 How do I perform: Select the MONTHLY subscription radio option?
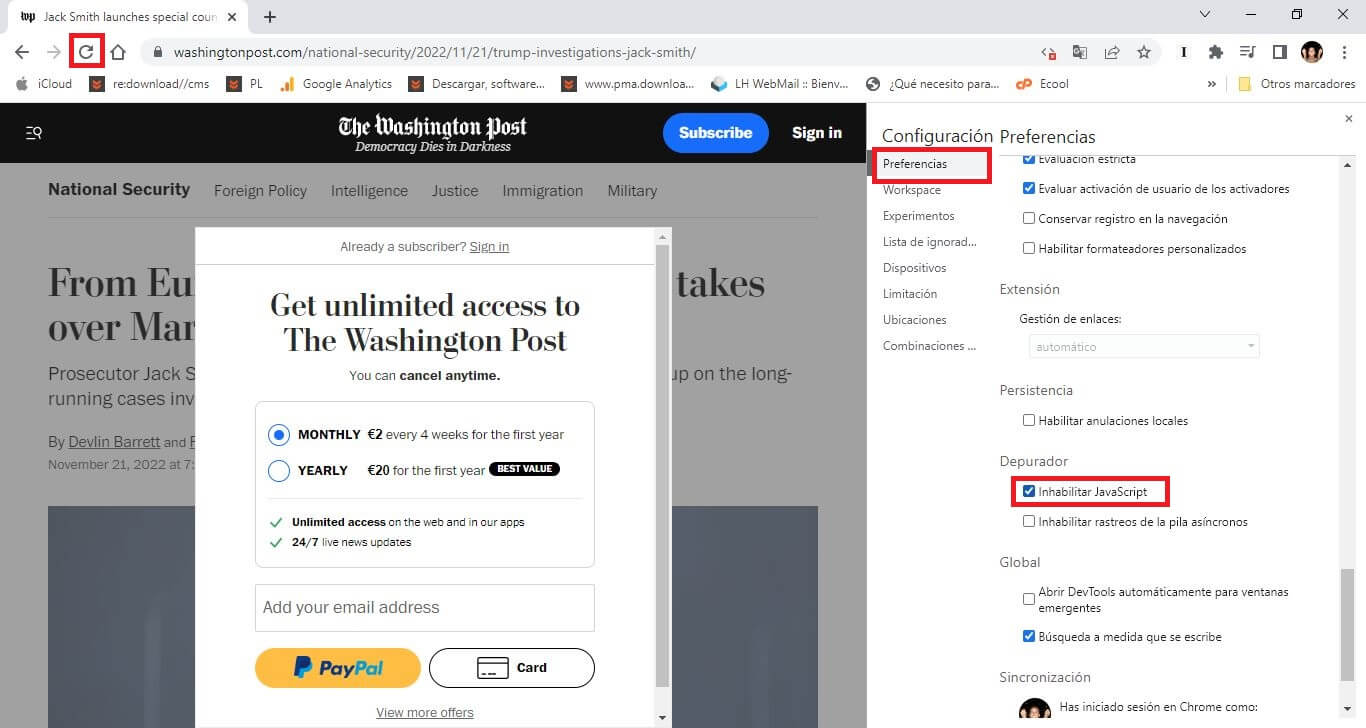pyautogui.click(x=279, y=435)
